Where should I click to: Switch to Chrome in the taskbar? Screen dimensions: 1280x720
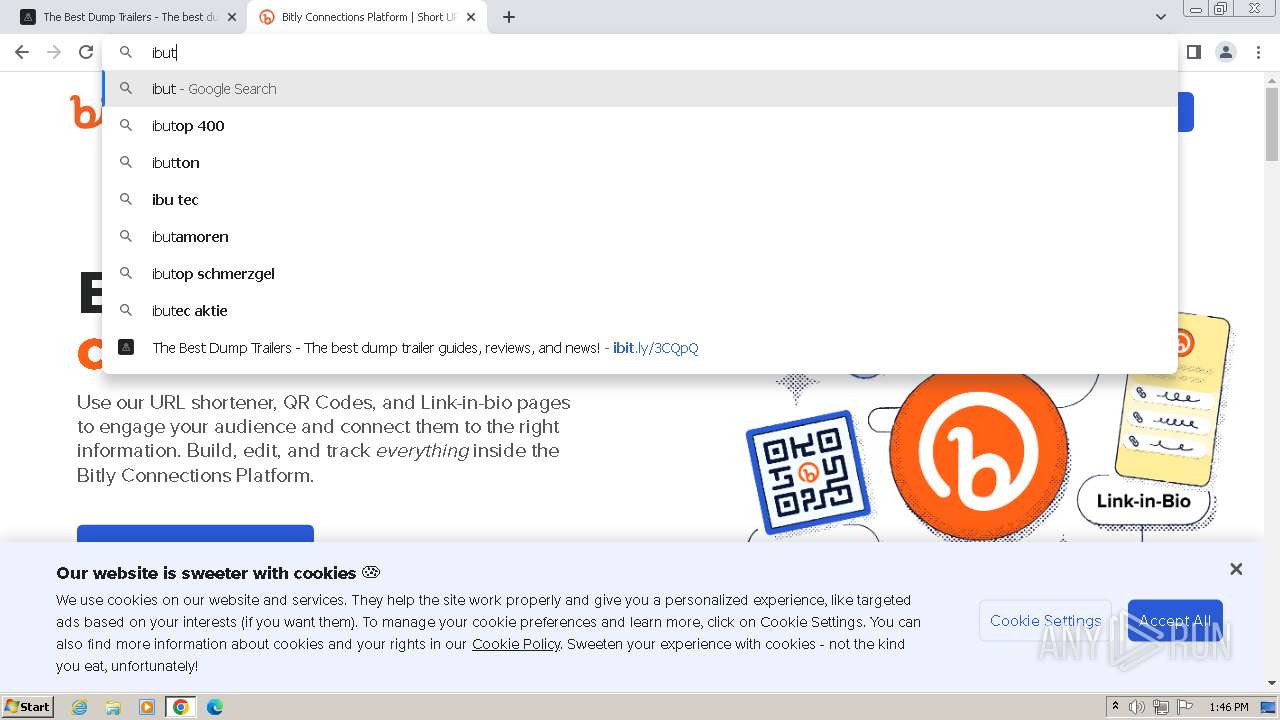click(181, 707)
